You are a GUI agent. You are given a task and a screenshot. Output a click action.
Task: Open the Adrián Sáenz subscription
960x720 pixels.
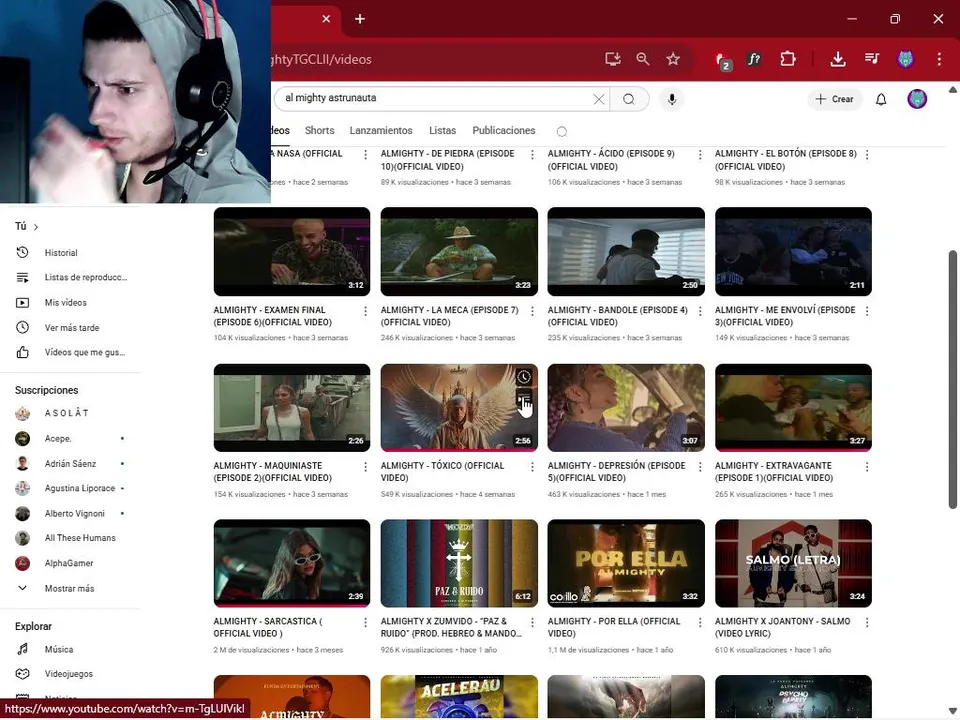point(70,463)
